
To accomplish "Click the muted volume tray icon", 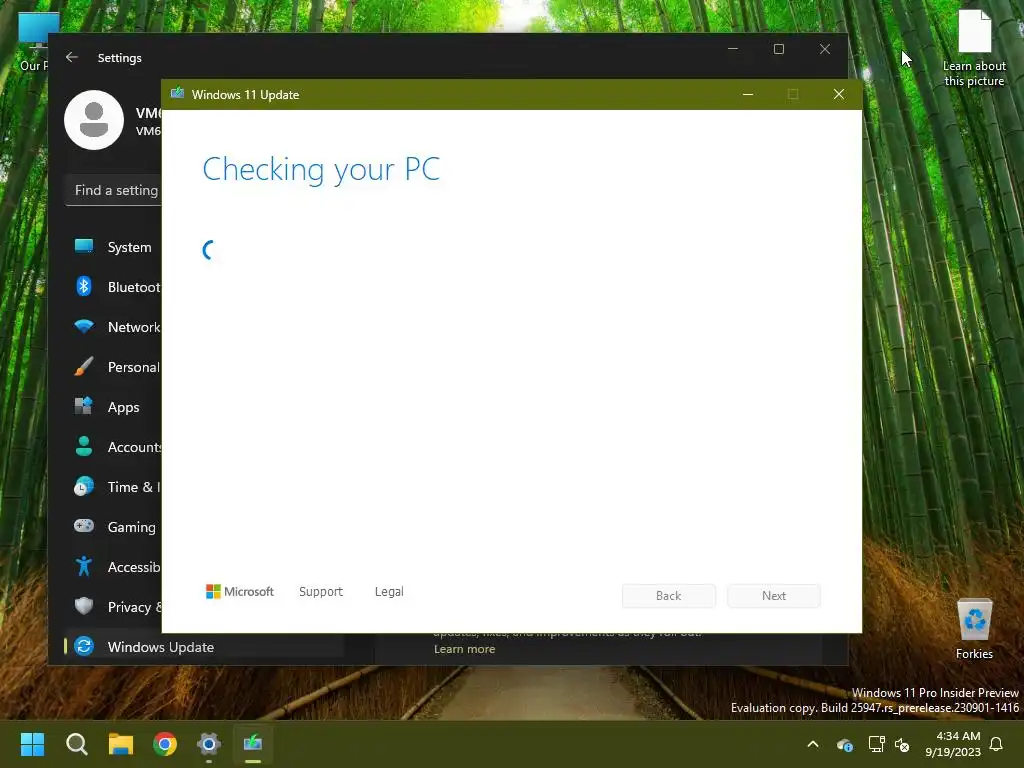I will [903, 744].
